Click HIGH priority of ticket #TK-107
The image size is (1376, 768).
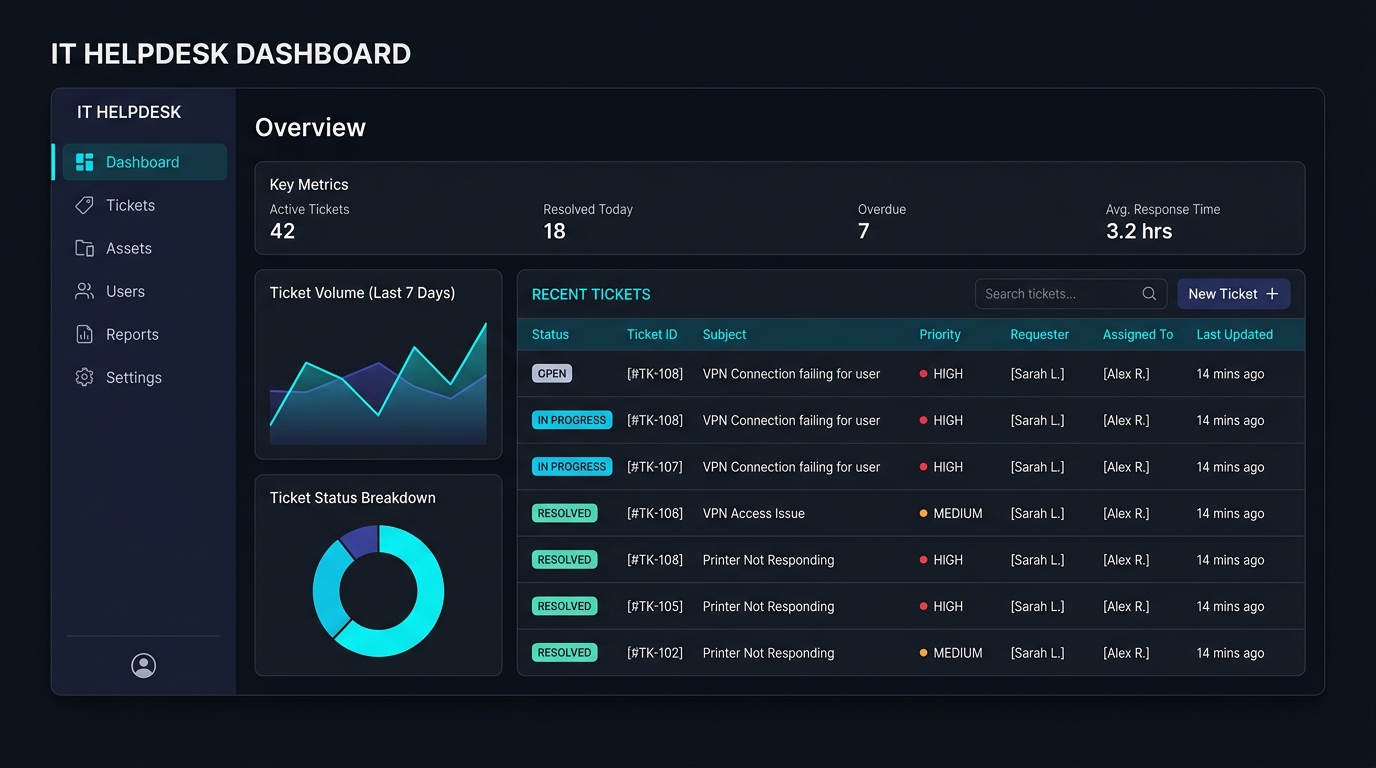point(941,467)
